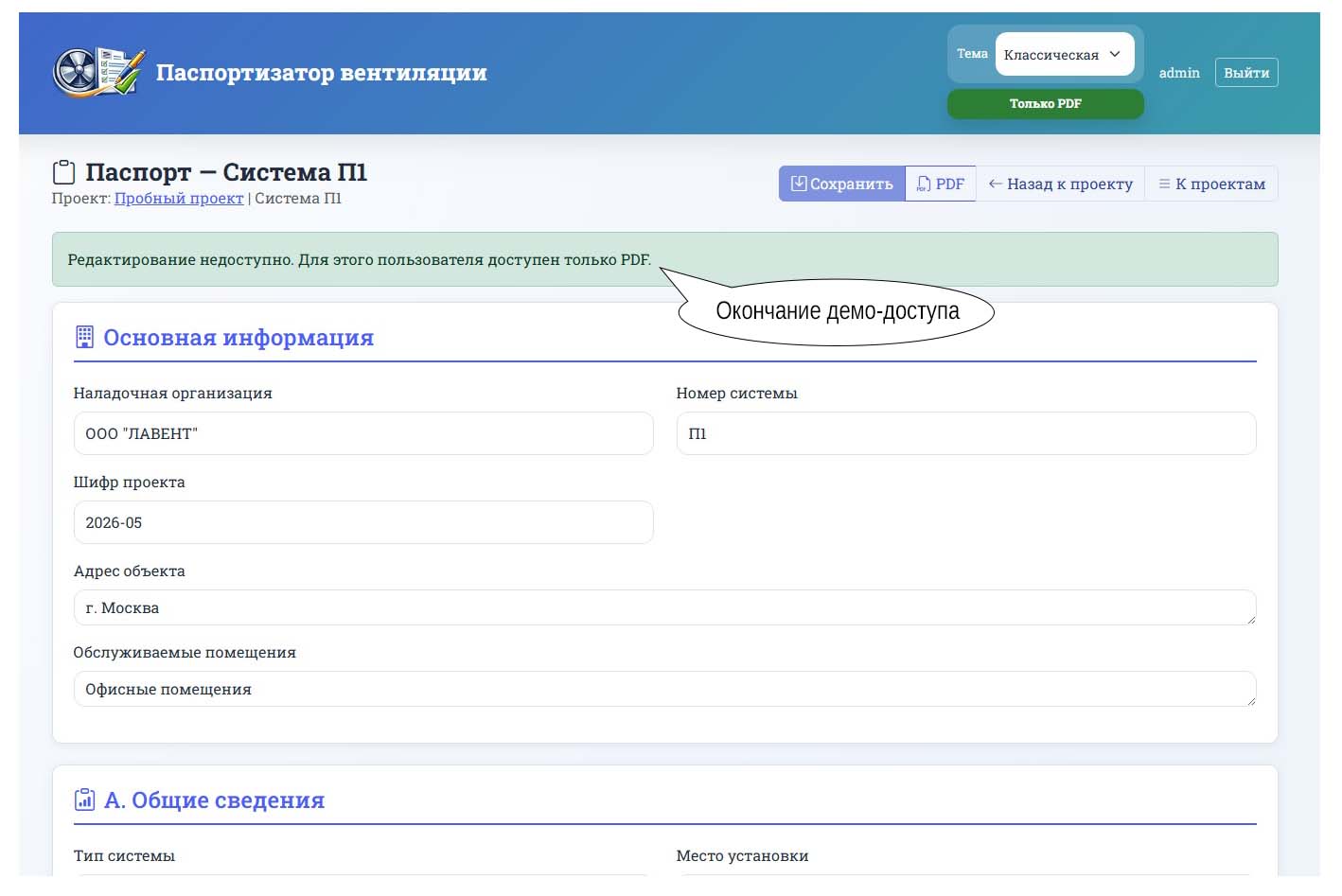Screen dimensions: 1342x896
Task: Open the Пробный проект link
Action: (x=179, y=199)
